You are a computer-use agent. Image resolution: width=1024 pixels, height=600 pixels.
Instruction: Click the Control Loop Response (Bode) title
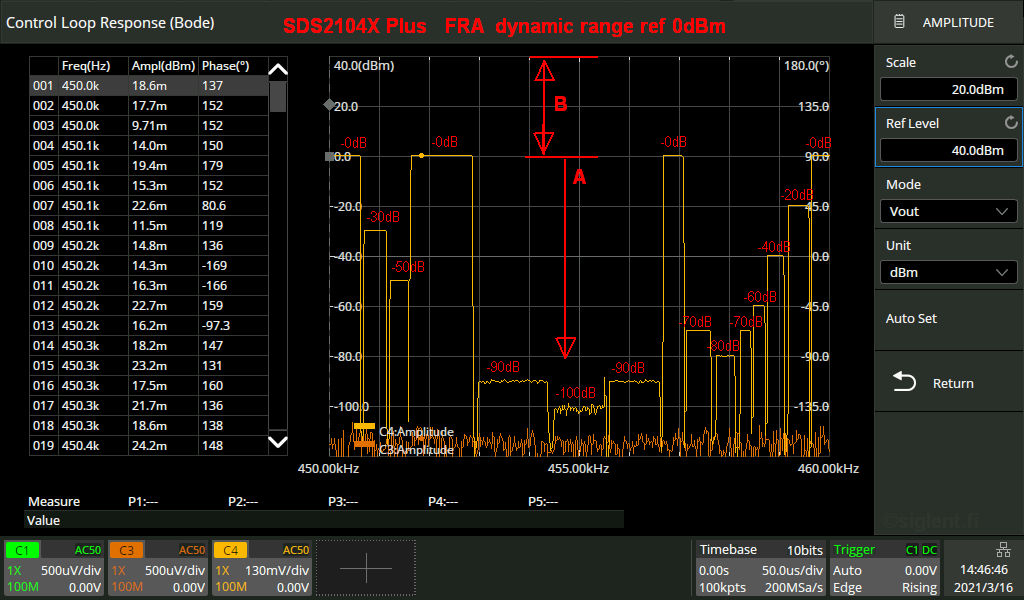(110, 23)
